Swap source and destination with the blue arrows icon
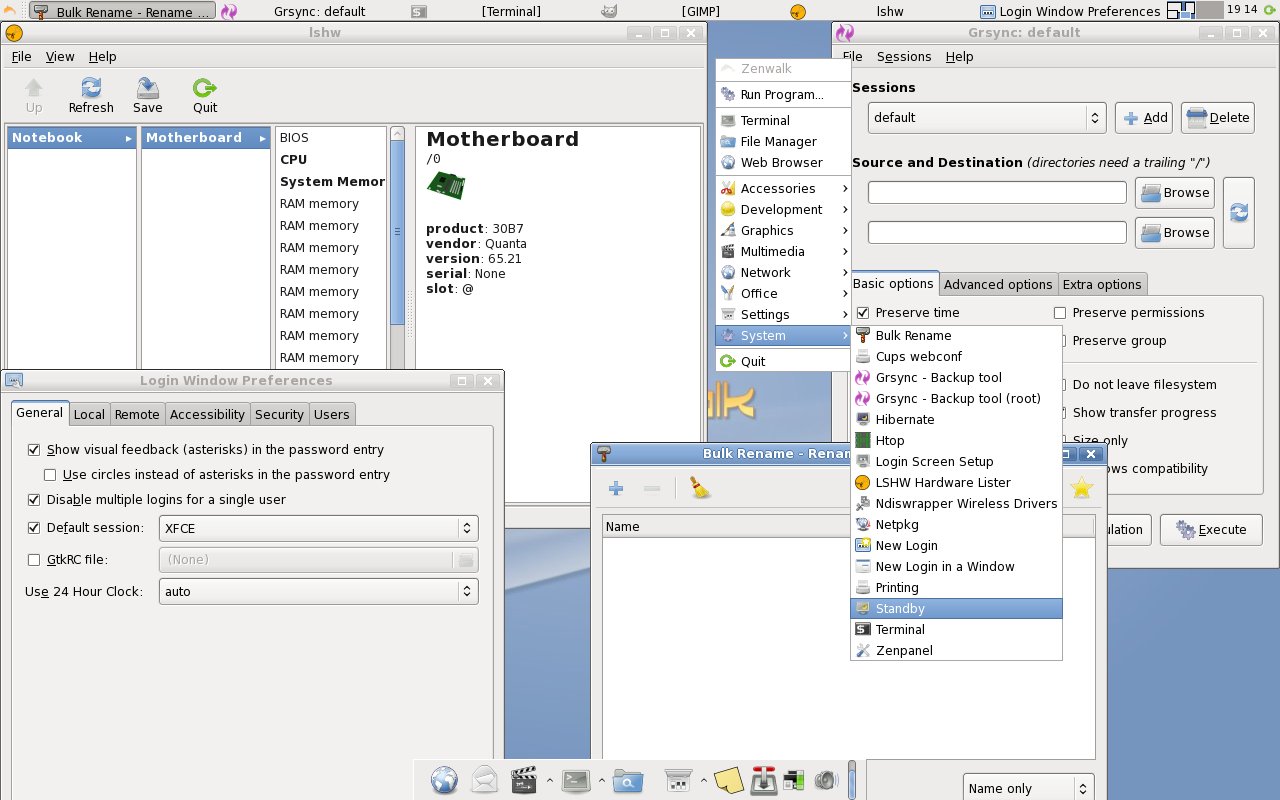Viewport: 1280px width, 800px height. (1239, 212)
